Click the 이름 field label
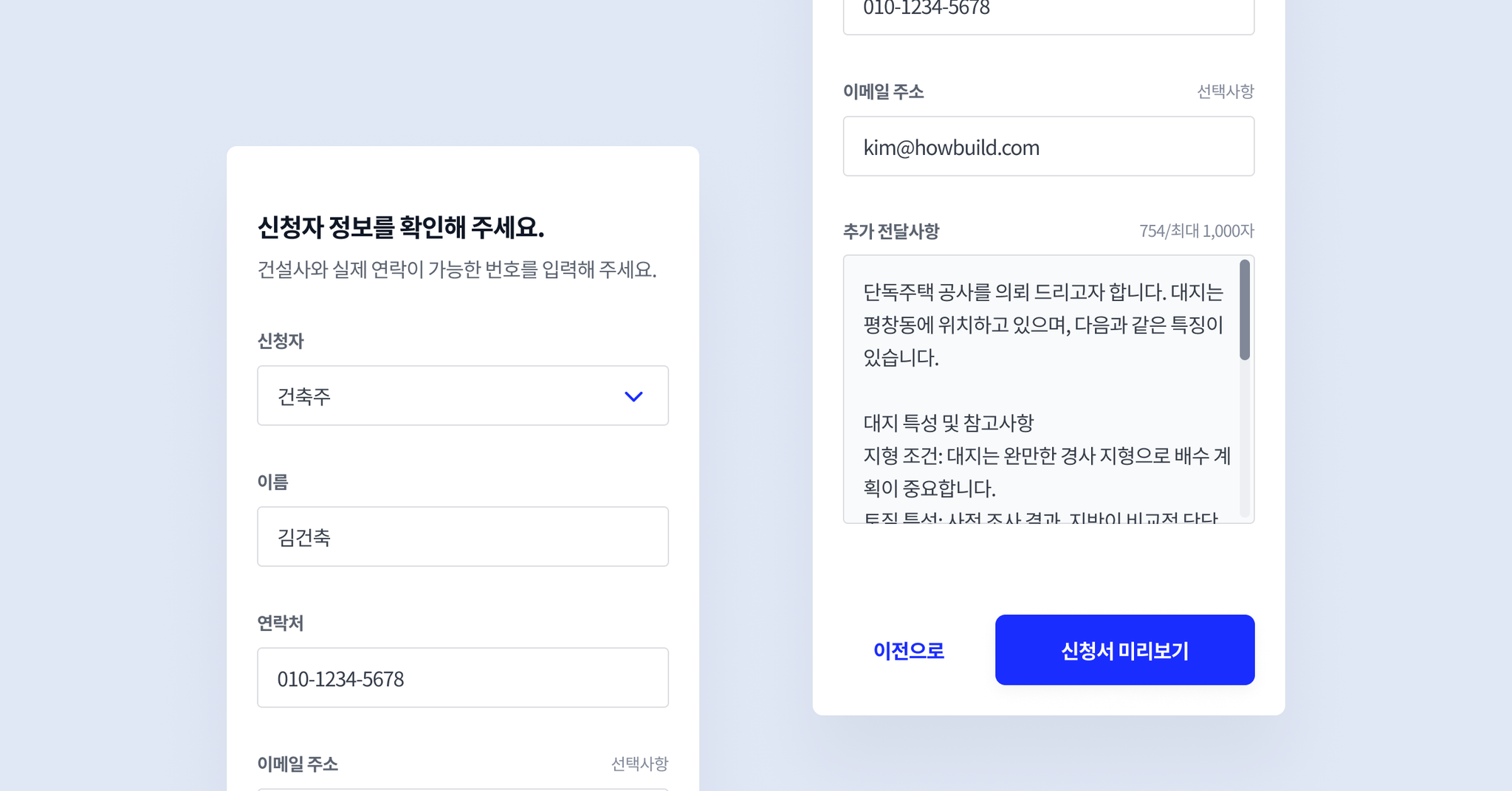 coord(272,482)
